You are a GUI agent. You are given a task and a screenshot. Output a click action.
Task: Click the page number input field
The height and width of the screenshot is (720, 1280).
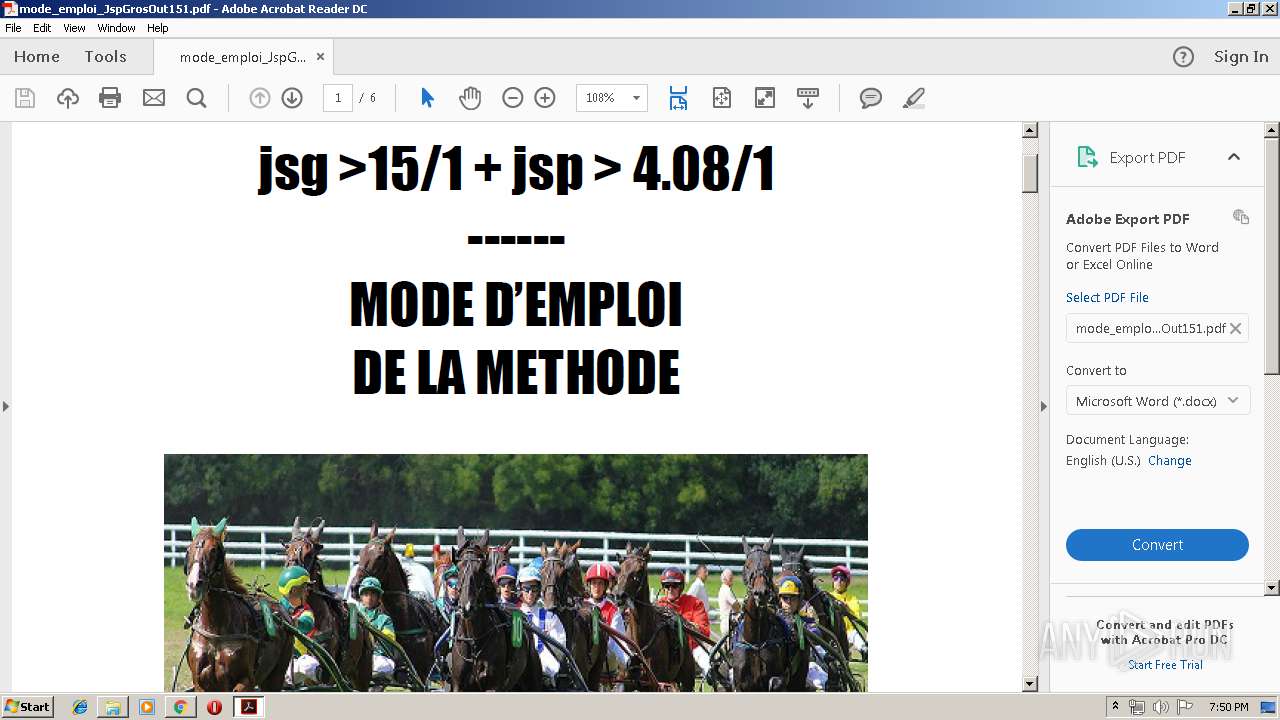[338, 98]
